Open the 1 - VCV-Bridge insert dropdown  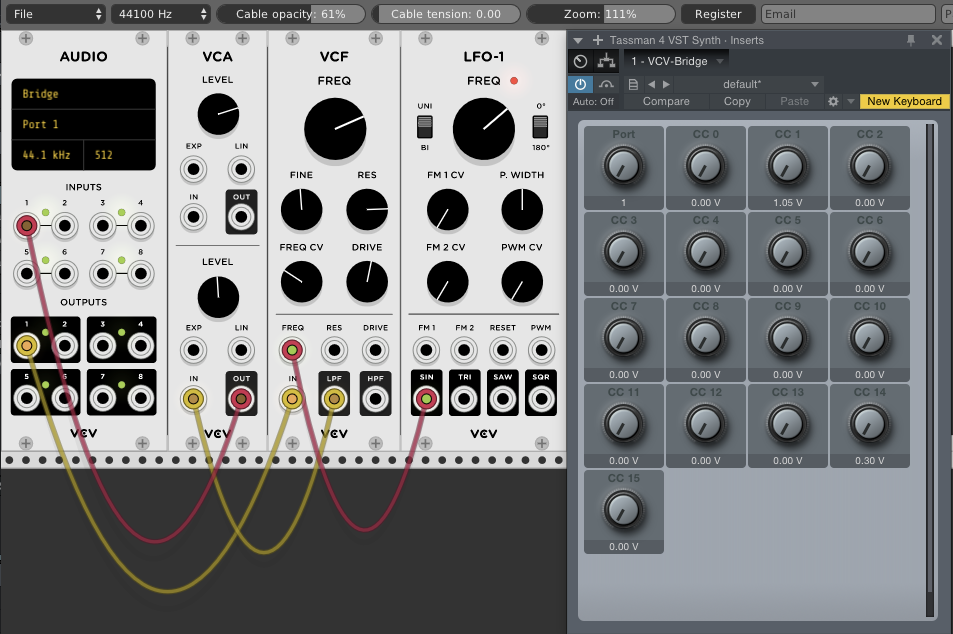tap(676, 61)
